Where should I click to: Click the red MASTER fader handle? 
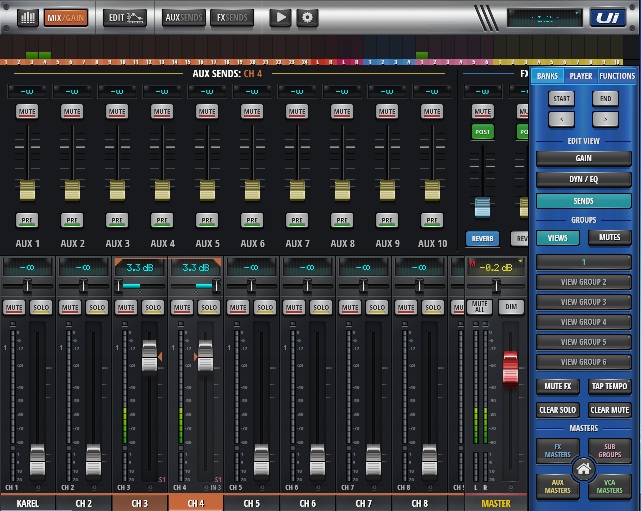pyautogui.click(x=510, y=367)
